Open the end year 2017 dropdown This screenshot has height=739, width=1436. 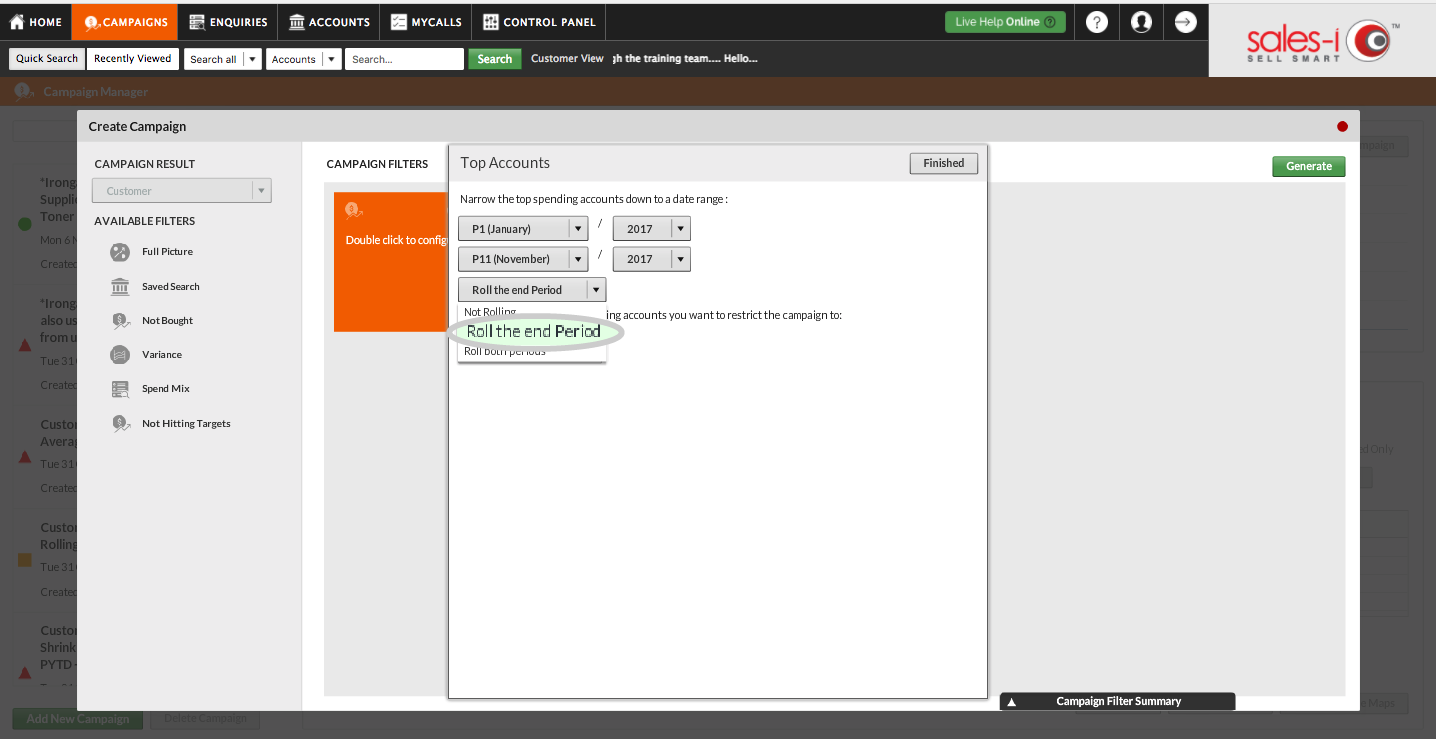click(651, 259)
